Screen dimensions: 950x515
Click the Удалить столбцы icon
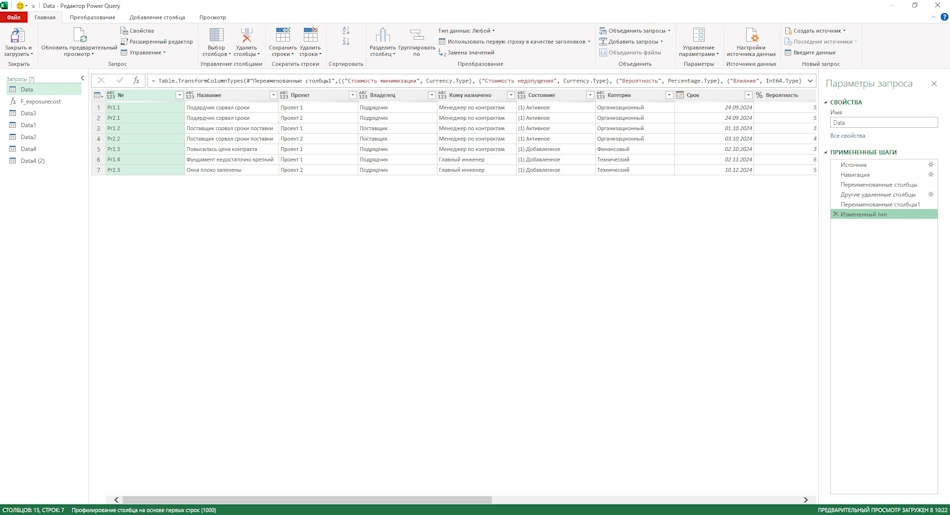(247, 35)
